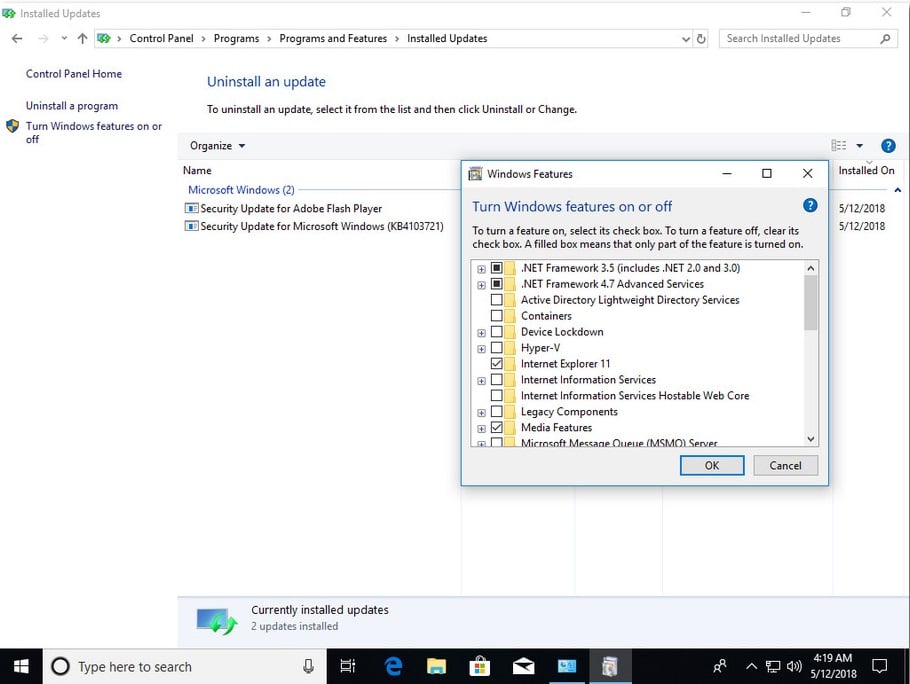Open the view options dropdown arrow
Screen dimensions: 910x684
coord(860,146)
